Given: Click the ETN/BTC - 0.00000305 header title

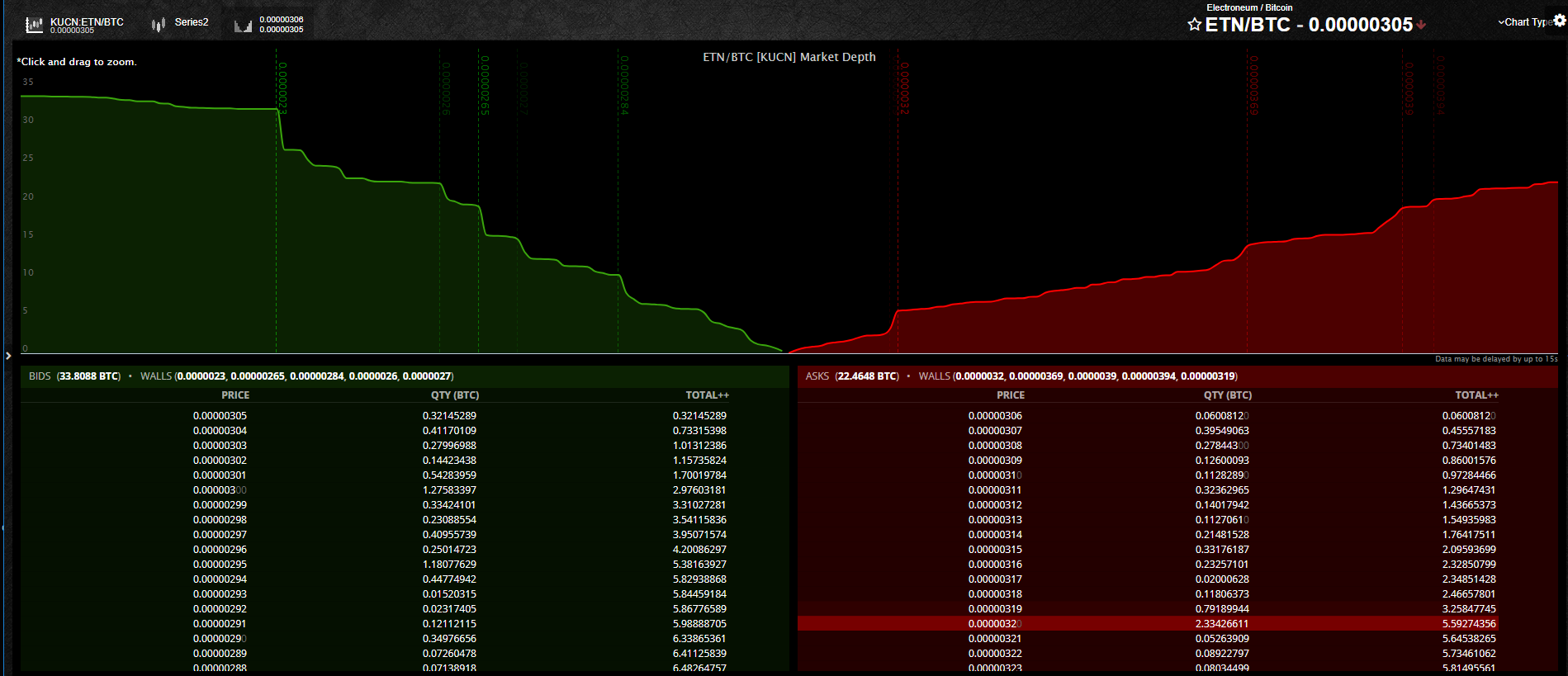Looking at the screenshot, I should 1309,25.
